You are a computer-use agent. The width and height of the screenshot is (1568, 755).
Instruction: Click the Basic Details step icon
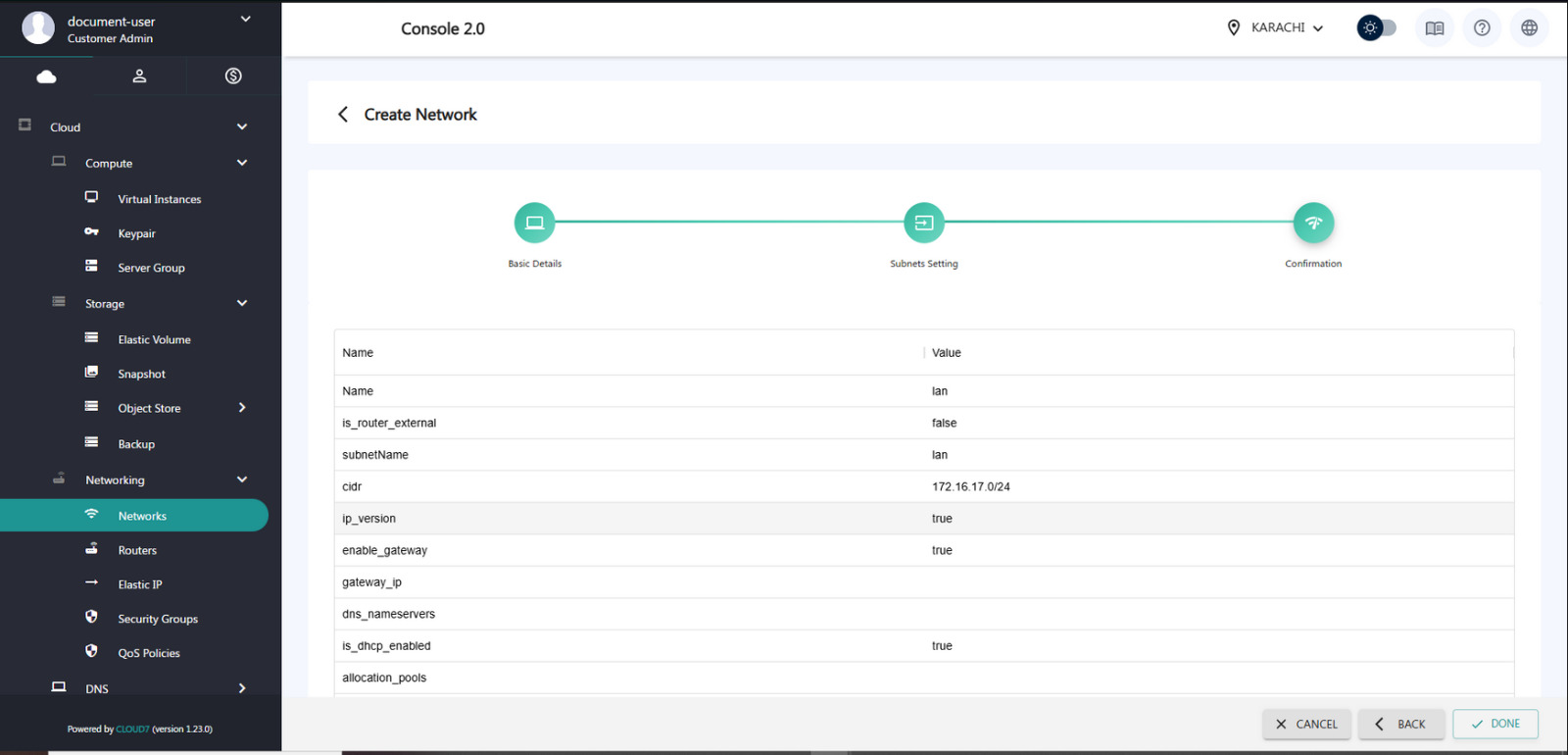click(x=534, y=223)
